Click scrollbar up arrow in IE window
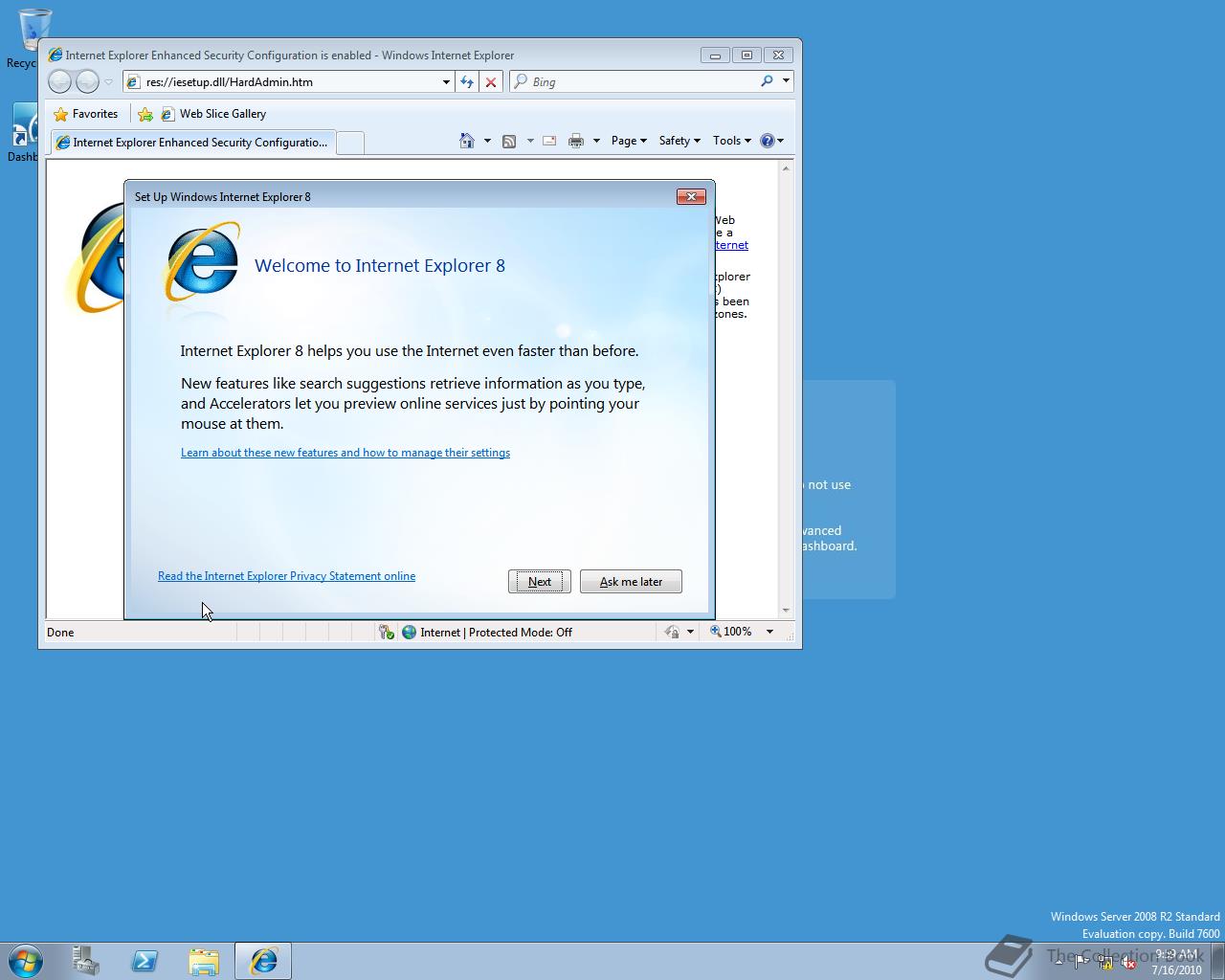Viewport: 1225px width, 980px height. tap(786, 168)
